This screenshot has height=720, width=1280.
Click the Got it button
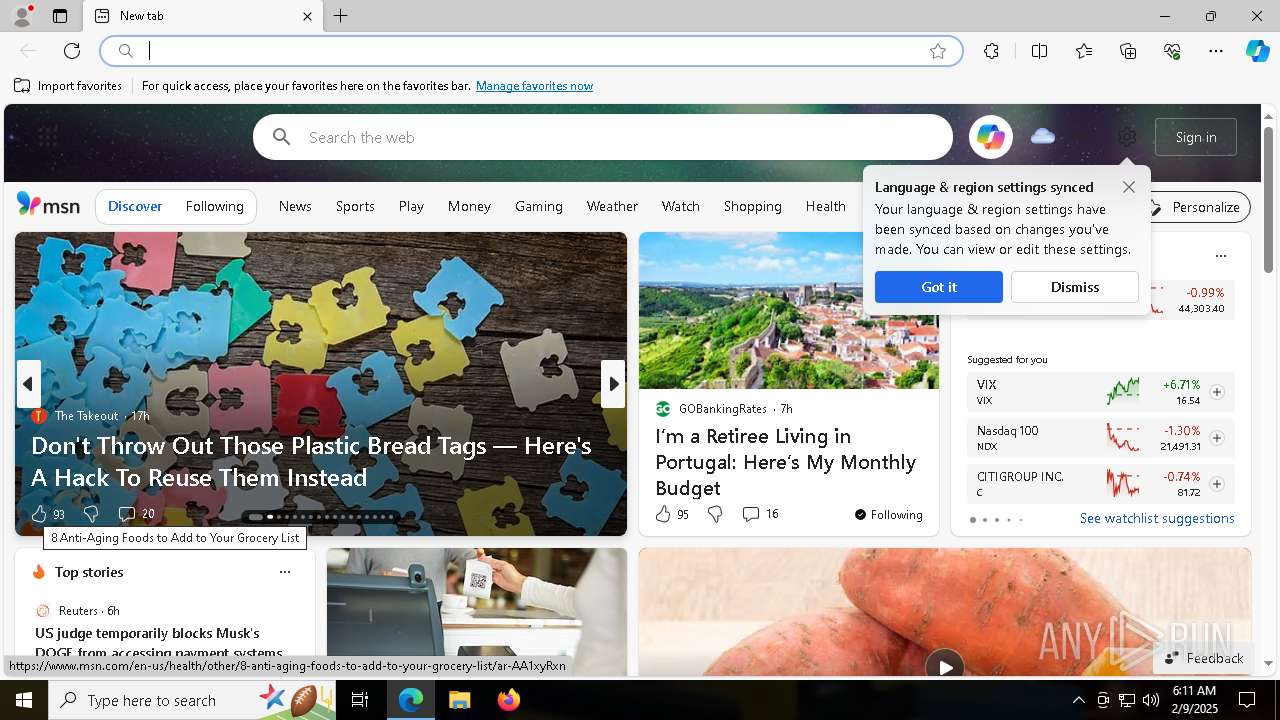(x=938, y=287)
